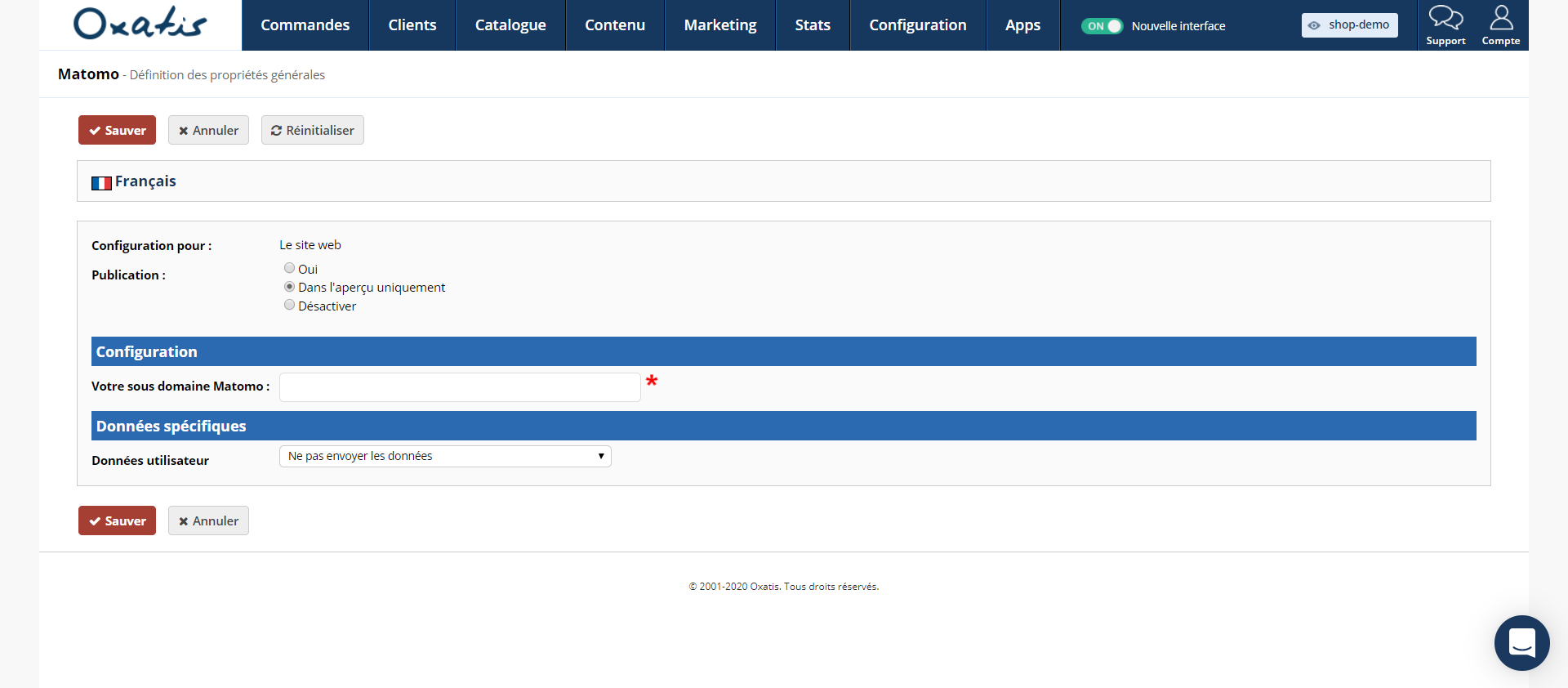Select the Désactiver publication option
This screenshot has height=688, width=1568.
click(x=289, y=305)
